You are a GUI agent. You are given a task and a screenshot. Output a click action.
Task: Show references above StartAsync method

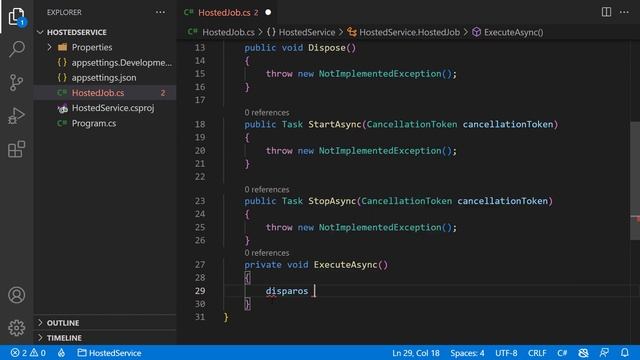point(267,113)
